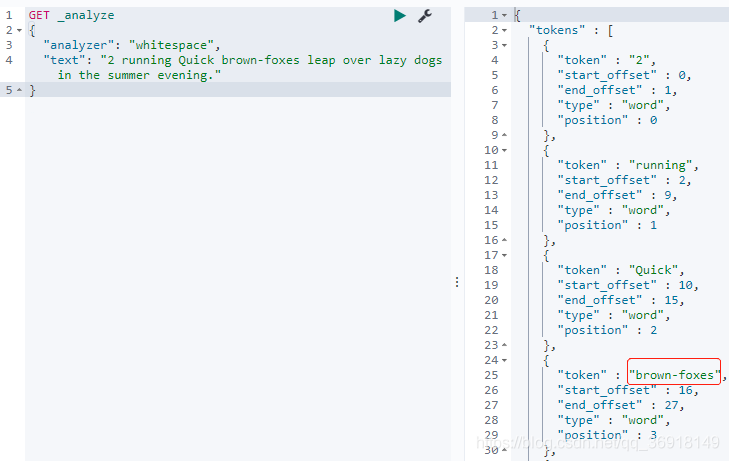Click the token value "Quick"
The image size is (729, 461).
coord(653,270)
